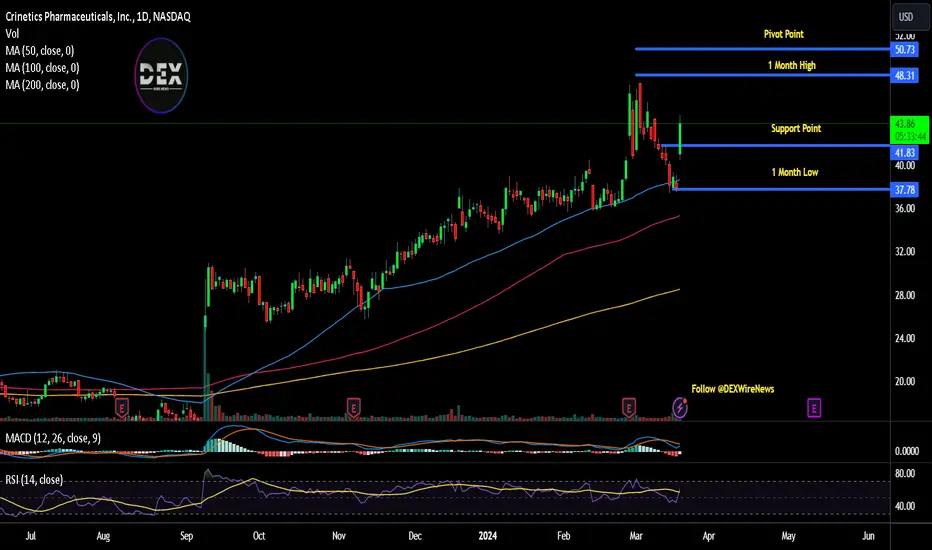Click the 28.00 price axis label
The height and width of the screenshot is (550, 932).
pos(905,296)
